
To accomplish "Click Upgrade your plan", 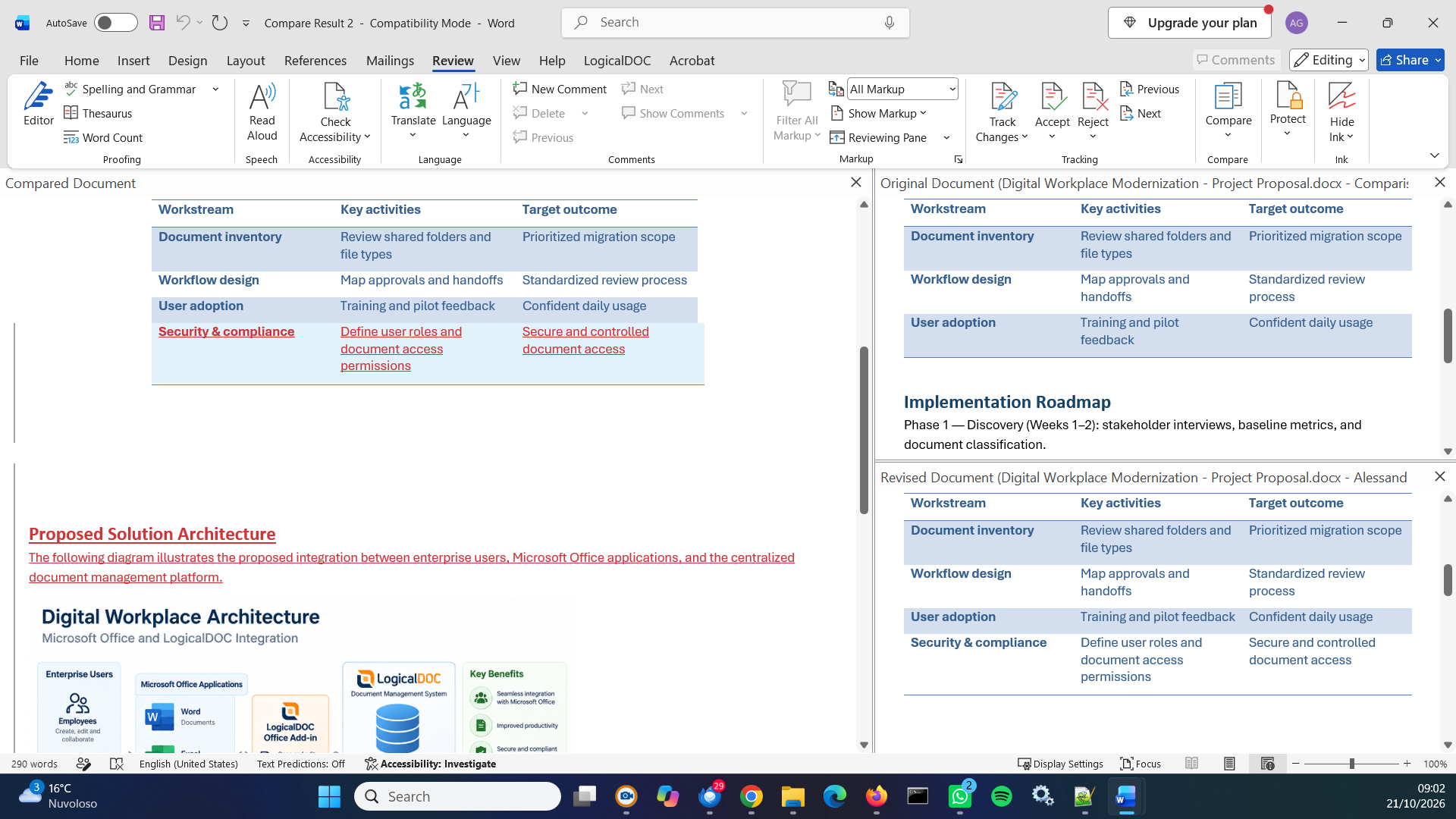I will (1189, 23).
